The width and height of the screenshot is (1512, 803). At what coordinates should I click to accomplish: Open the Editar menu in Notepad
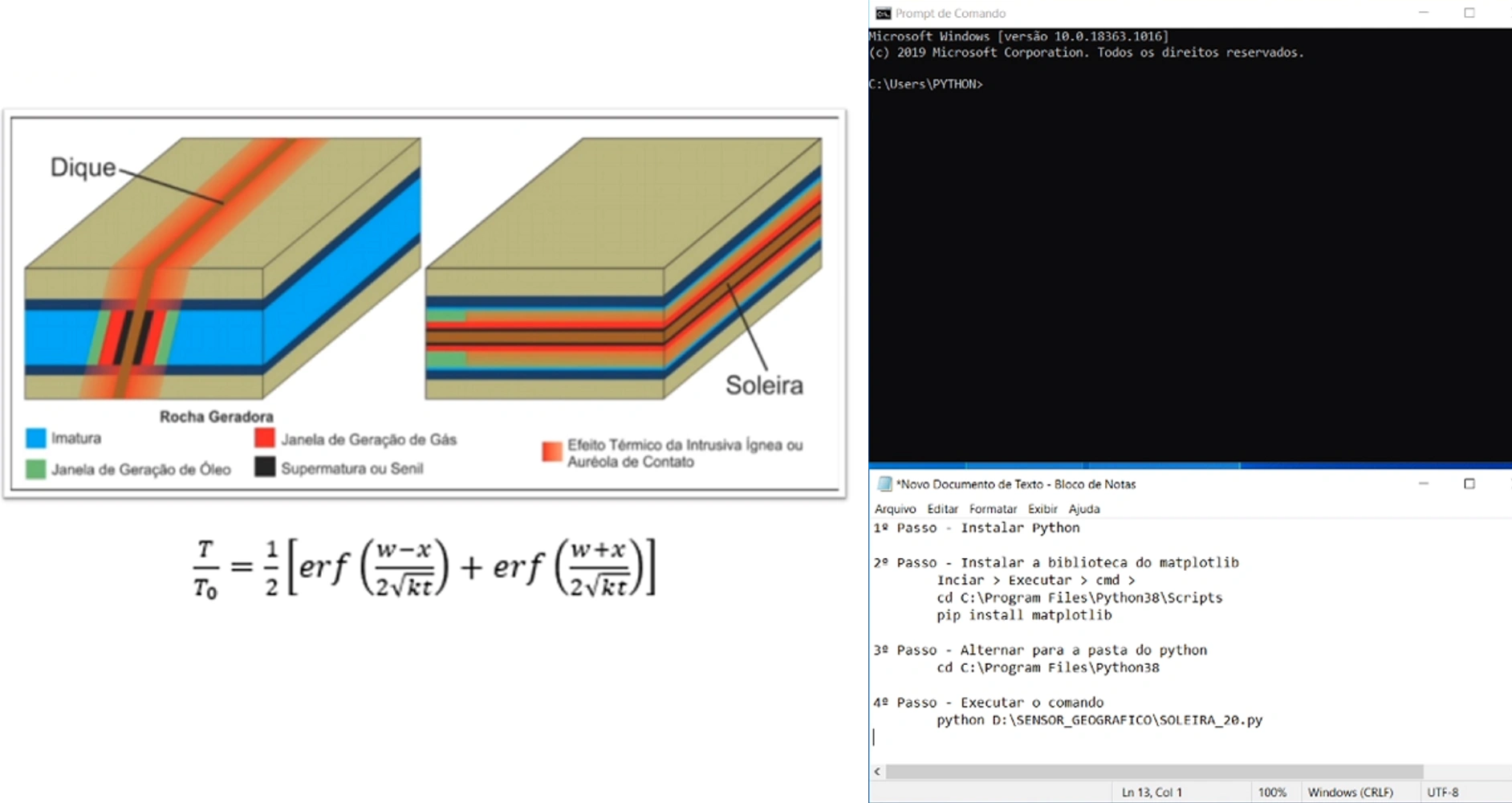(x=942, y=508)
